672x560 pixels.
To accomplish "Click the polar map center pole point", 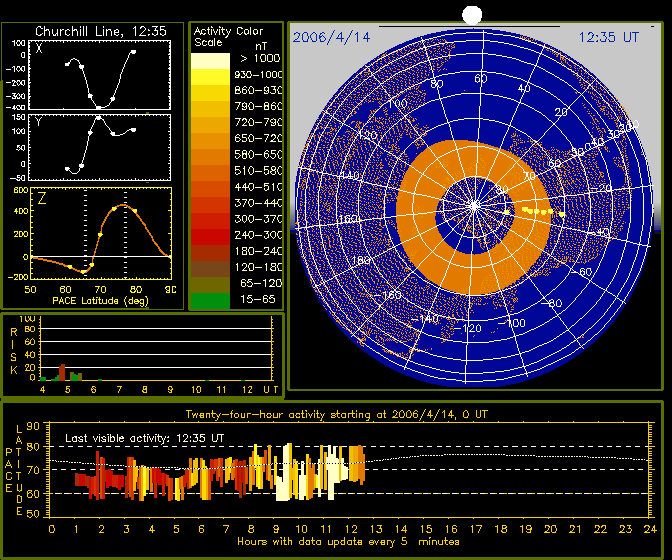I will (474, 206).
